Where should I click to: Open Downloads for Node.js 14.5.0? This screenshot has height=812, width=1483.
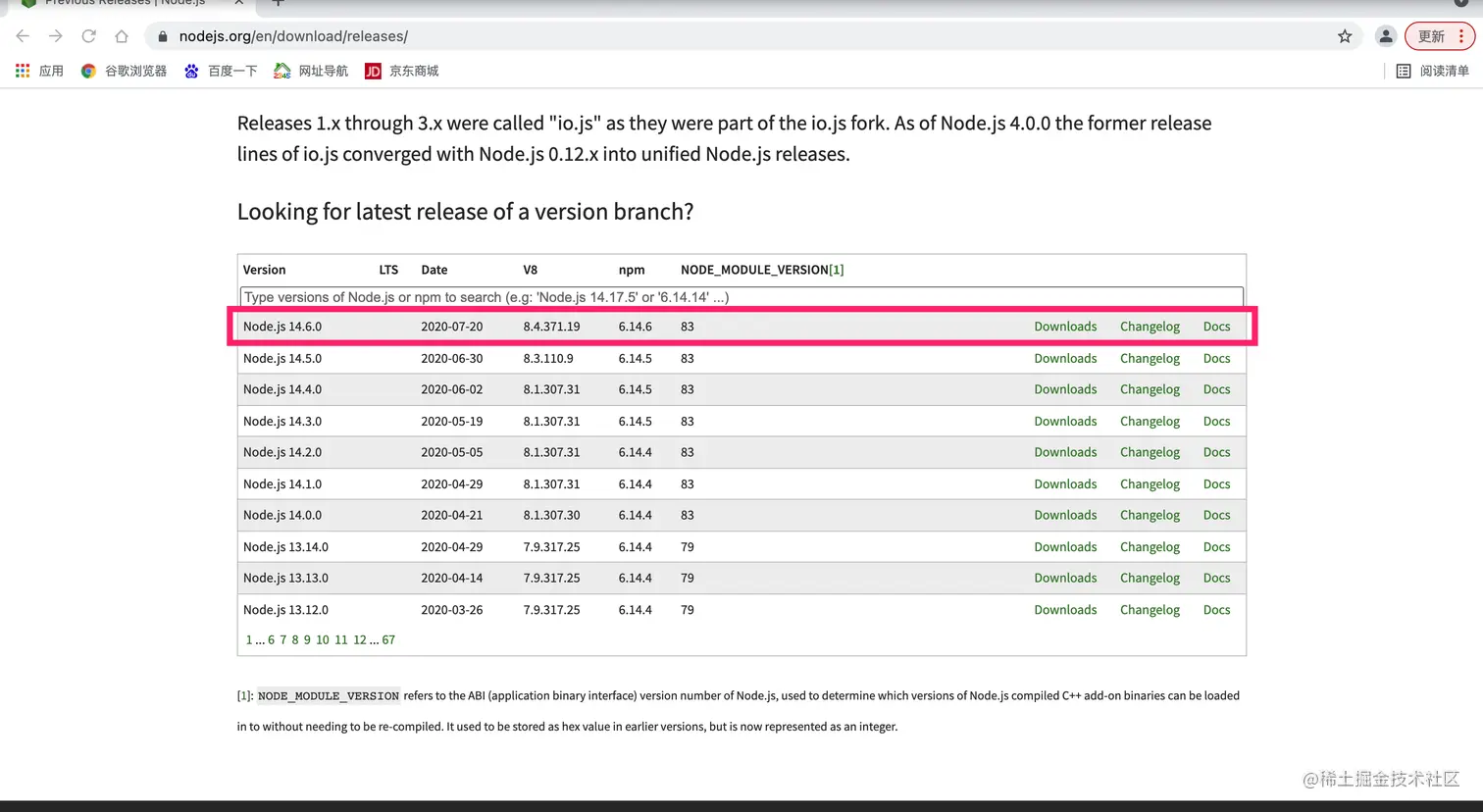(x=1065, y=358)
